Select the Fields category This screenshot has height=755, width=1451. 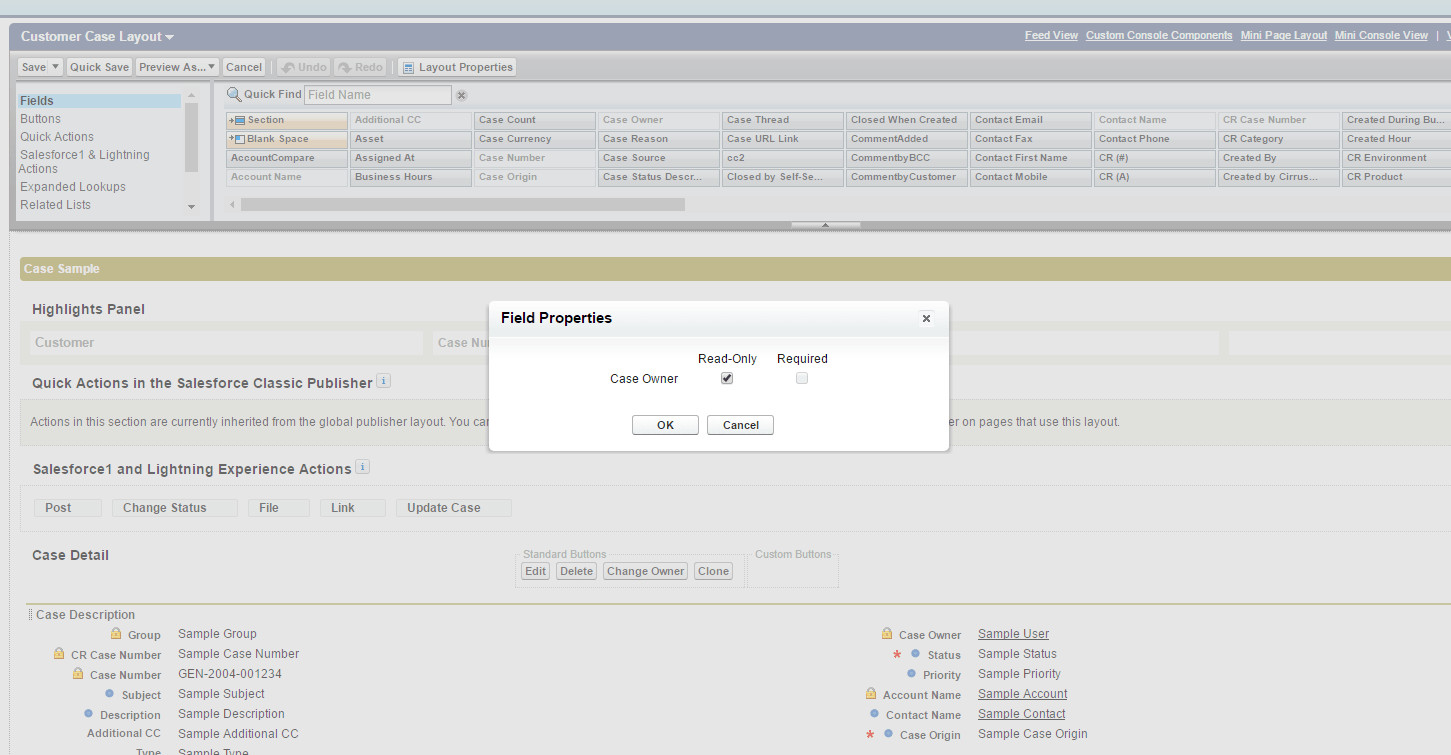click(100, 101)
